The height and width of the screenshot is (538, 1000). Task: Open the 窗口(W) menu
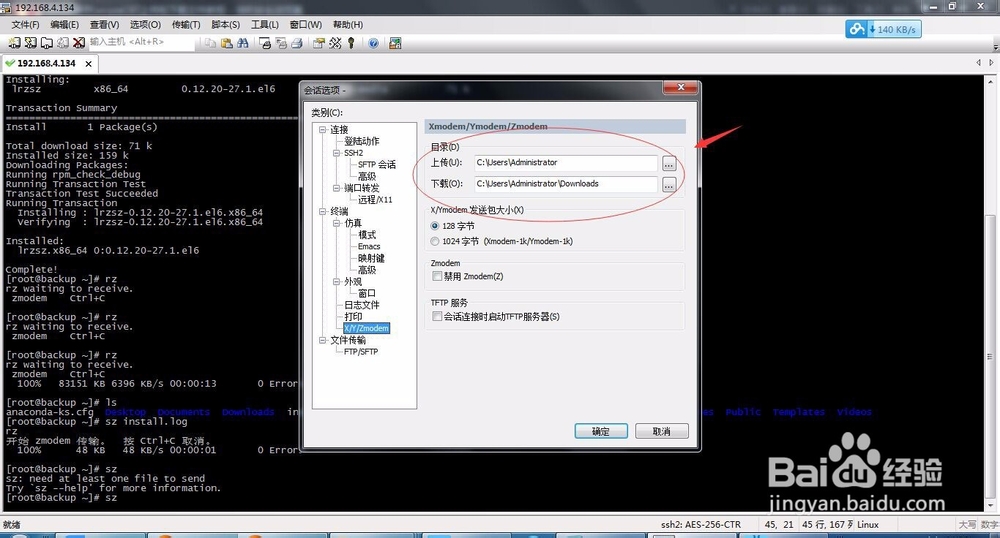tap(305, 25)
